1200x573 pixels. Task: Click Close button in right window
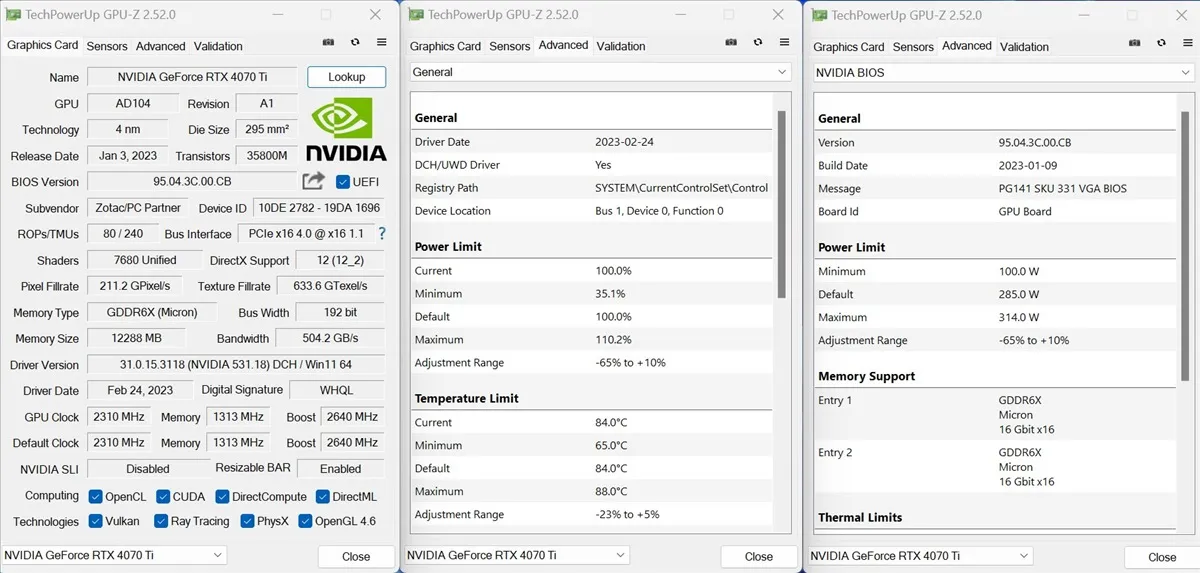pyautogui.click(x=1162, y=558)
